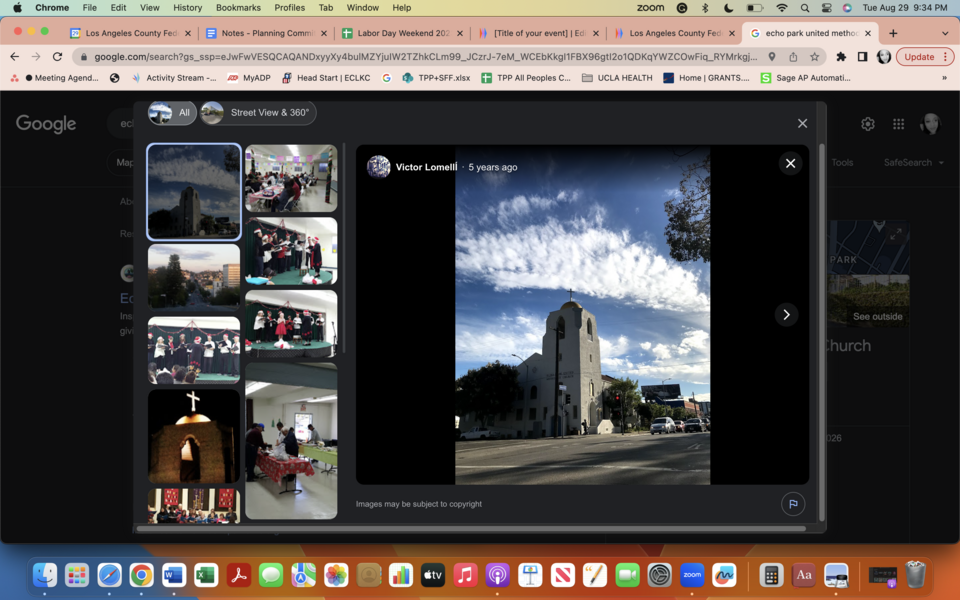This screenshot has height=600, width=960.
Task: Expand the Chrome tab search chevron
Action: click(945, 33)
